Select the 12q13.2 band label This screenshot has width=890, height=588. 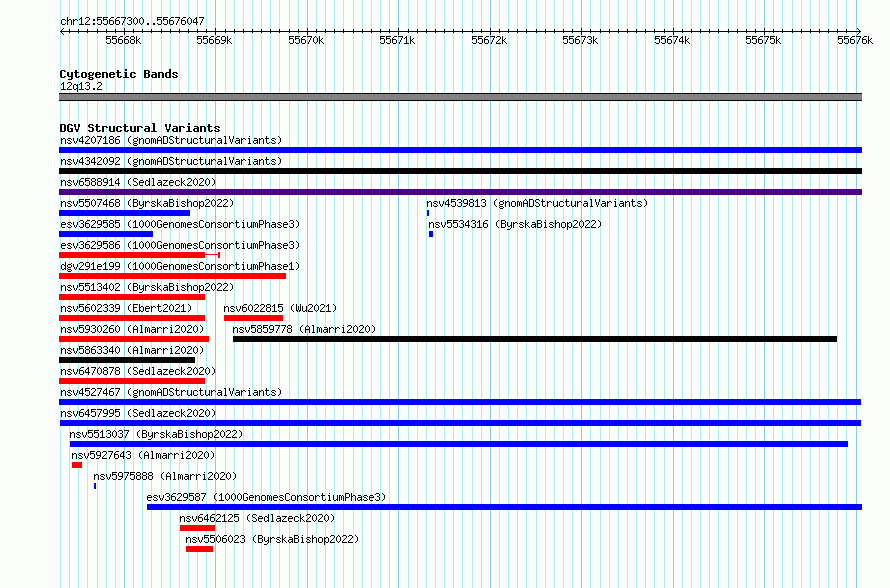point(81,86)
